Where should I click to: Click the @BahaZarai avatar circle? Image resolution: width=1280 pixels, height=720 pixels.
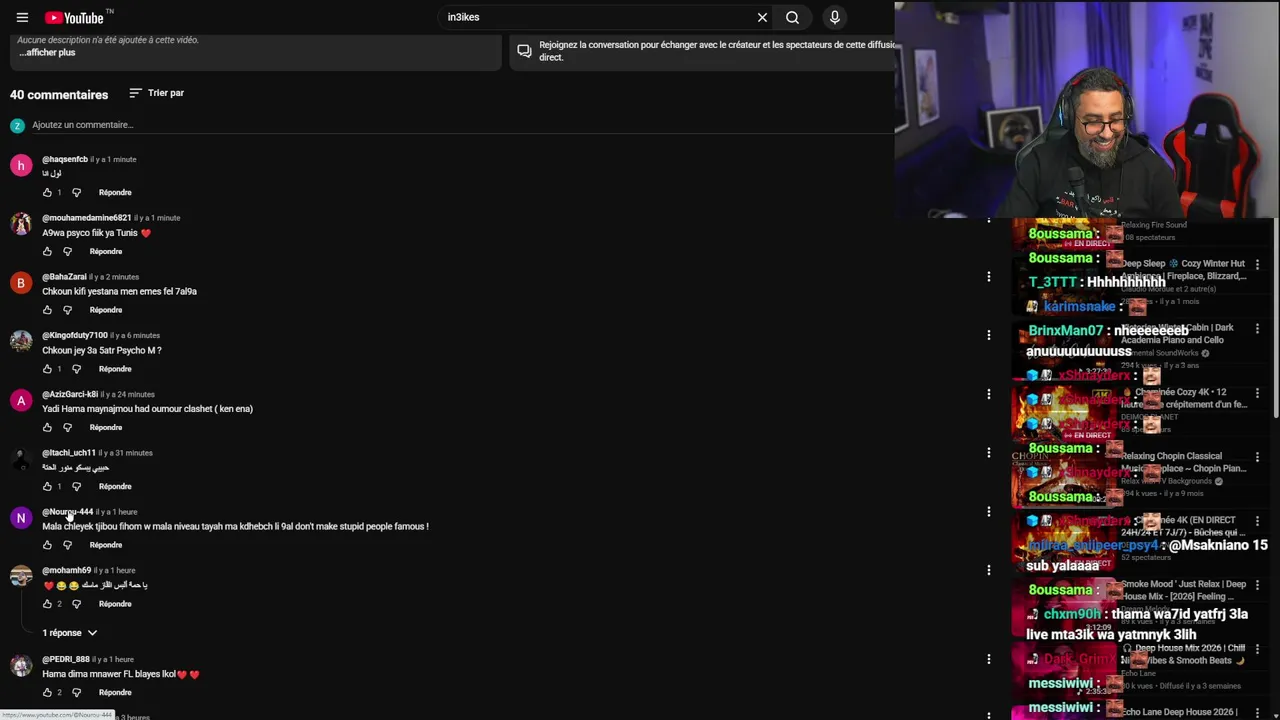(21, 283)
